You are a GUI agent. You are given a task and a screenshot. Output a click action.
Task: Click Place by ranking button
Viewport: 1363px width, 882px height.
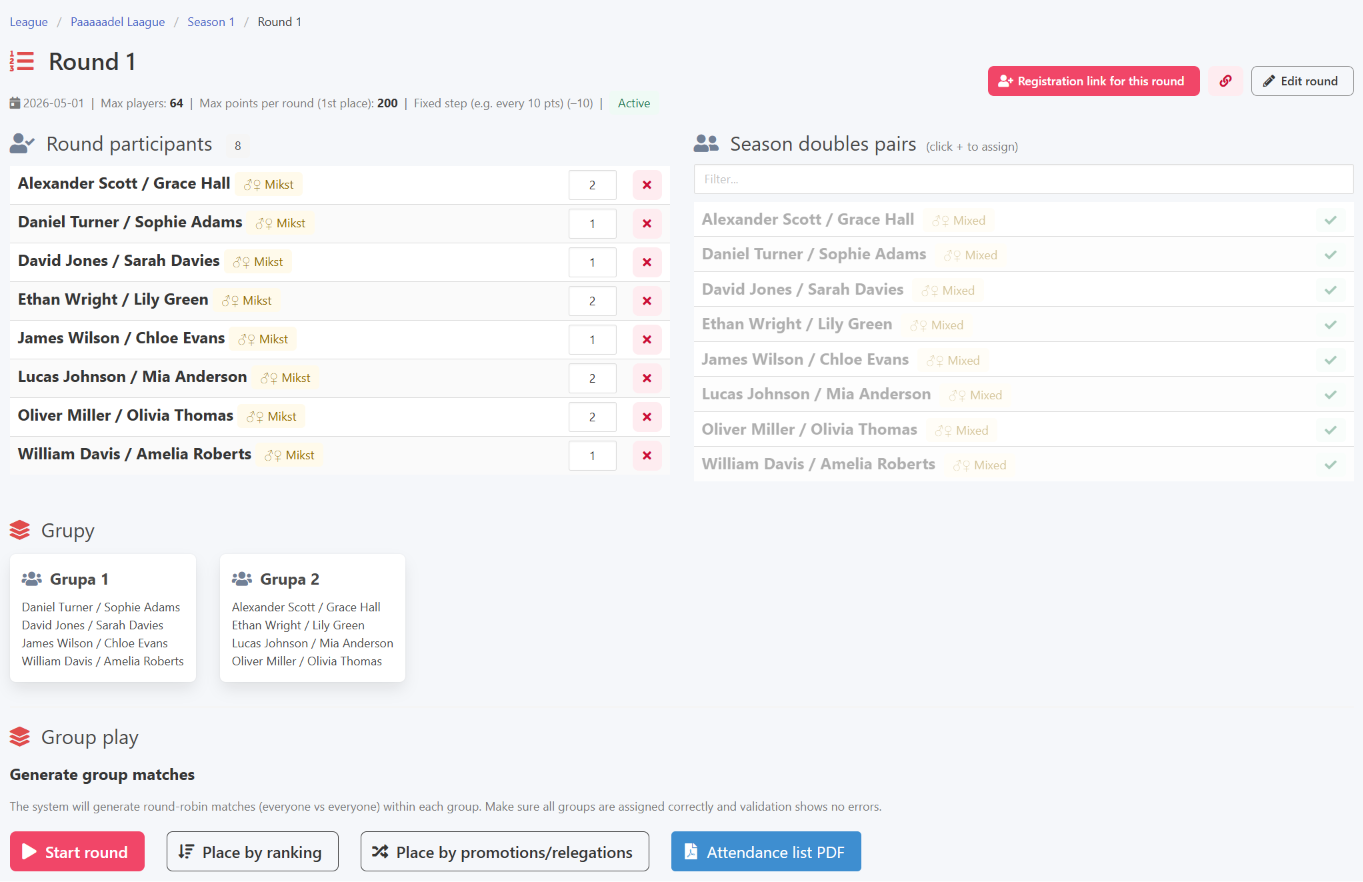tap(252, 852)
